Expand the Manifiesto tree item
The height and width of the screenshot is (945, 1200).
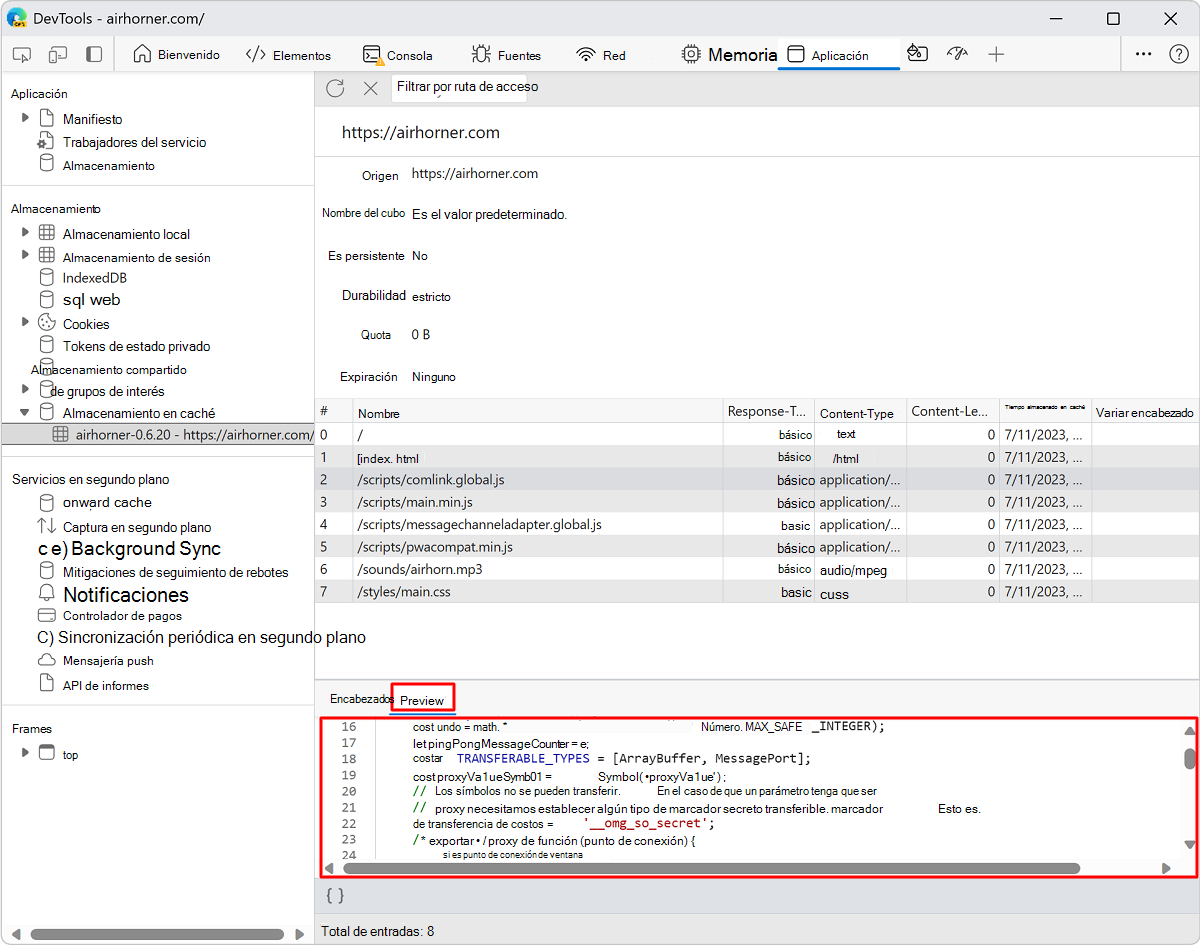coord(25,118)
